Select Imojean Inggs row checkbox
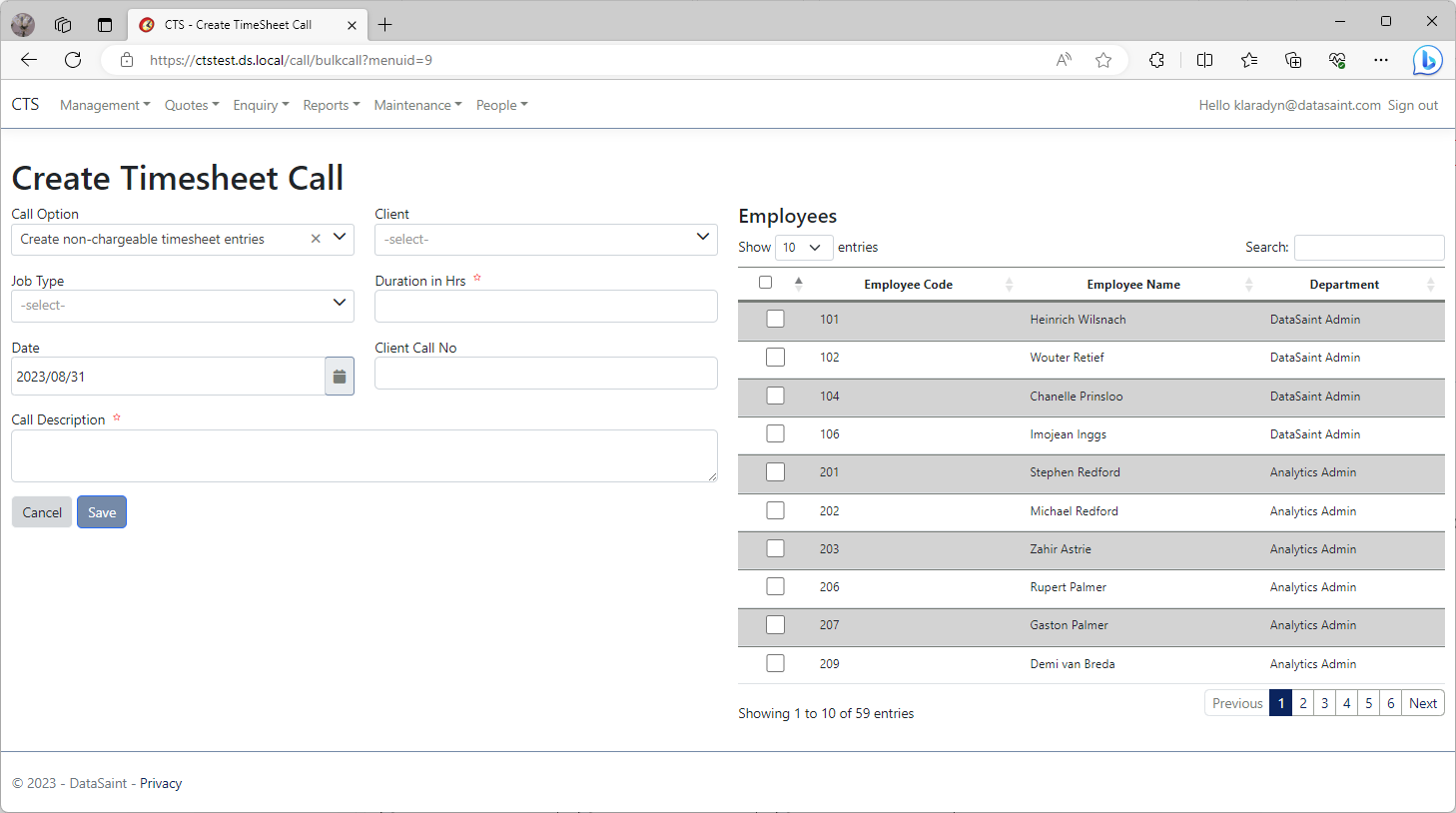This screenshot has width=1456, height=813. point(775,433)
